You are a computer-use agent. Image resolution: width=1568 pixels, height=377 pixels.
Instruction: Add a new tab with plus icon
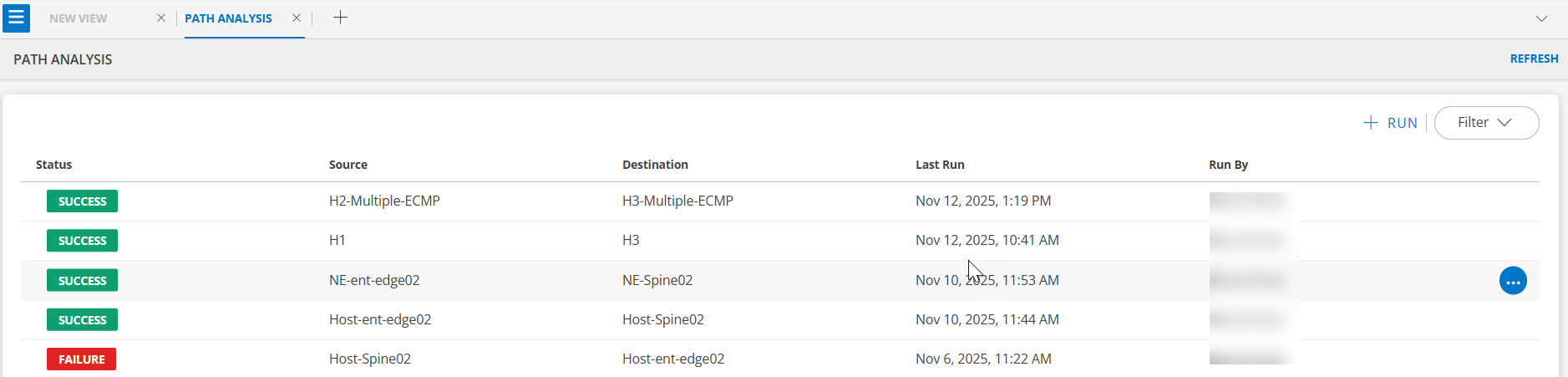coord(340,18)
